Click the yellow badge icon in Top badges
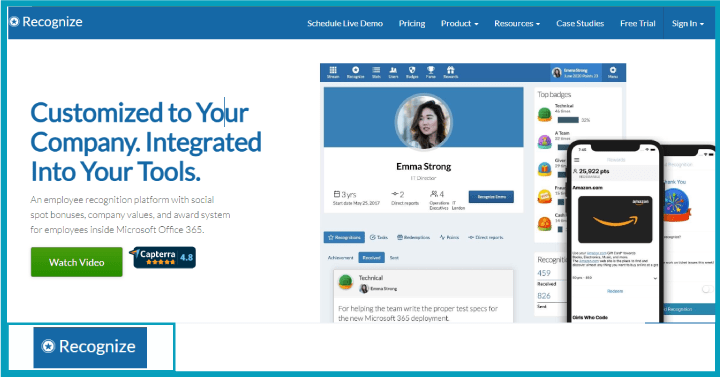This screenshot has width=720, height=377. click(x=545, y=197)
